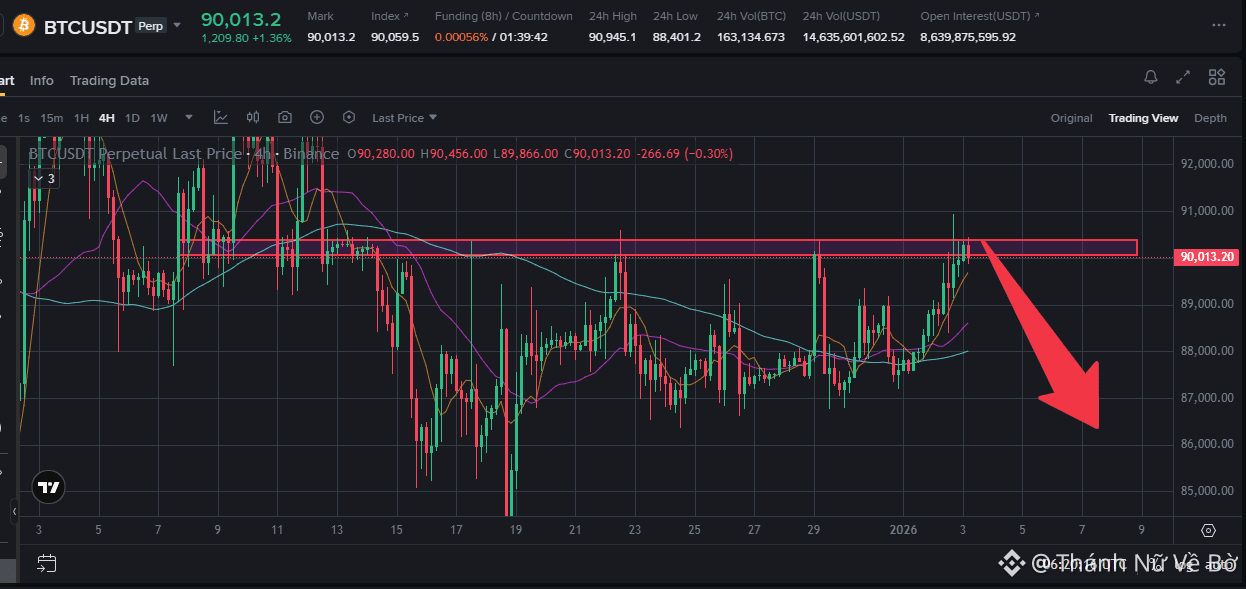Image resolution: width=1246 pixels, height=589 pixels.
Task: Click the 19 date on time axis
Action: click(516, 530)
